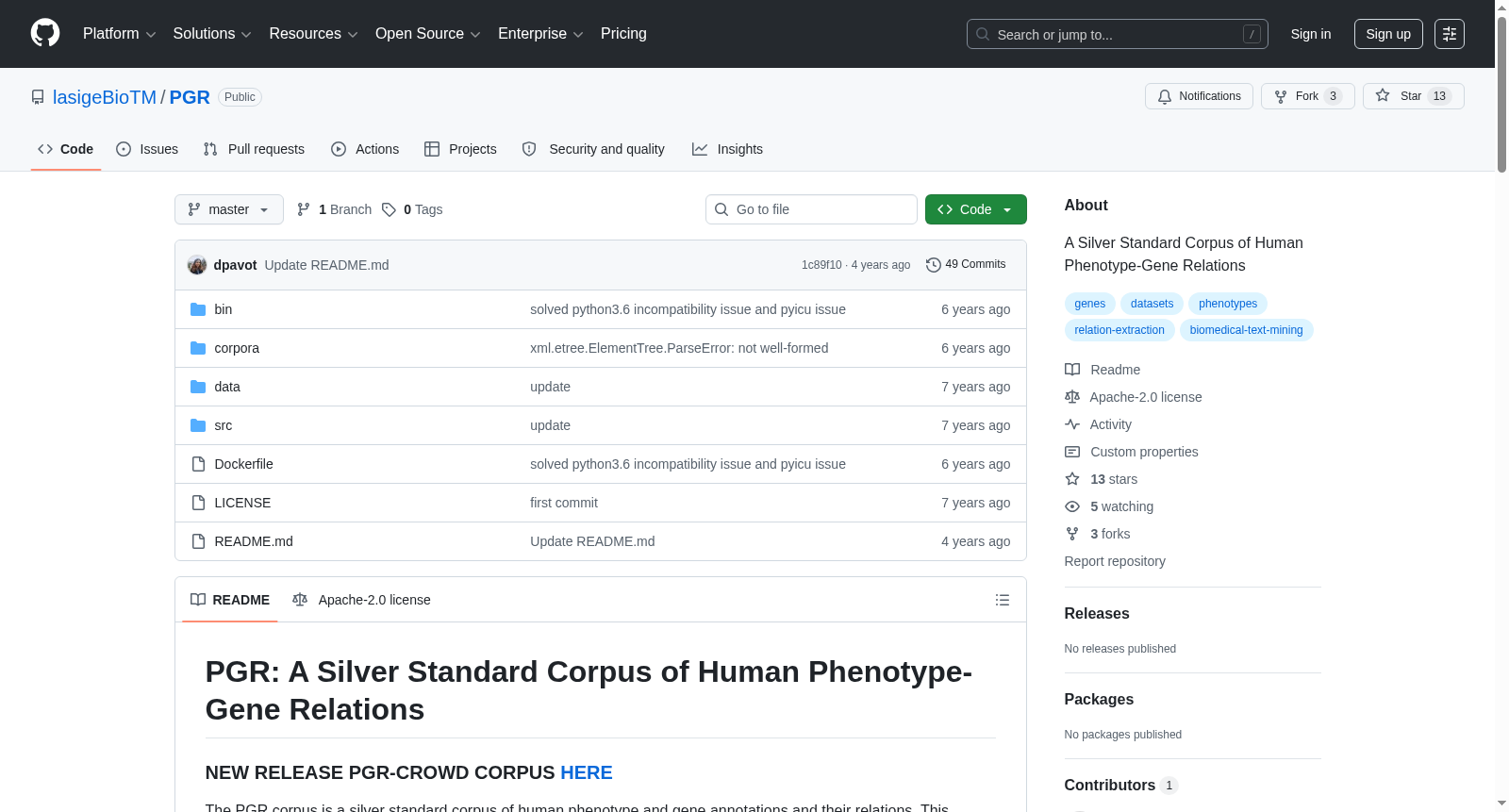Expand the Enterprise menu
The height and width of the screenshot is (812, 1509).
pyautogui.click(x=540, y=34)
